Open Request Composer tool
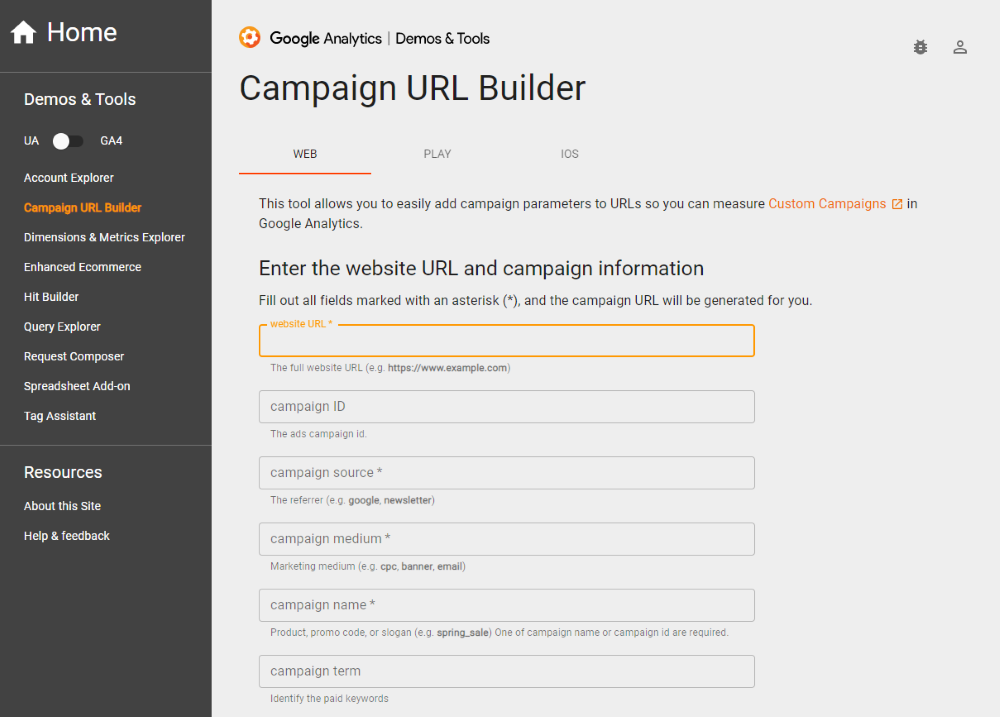The width and height of the screenshot is (1000, 717). tap(74, 357)
